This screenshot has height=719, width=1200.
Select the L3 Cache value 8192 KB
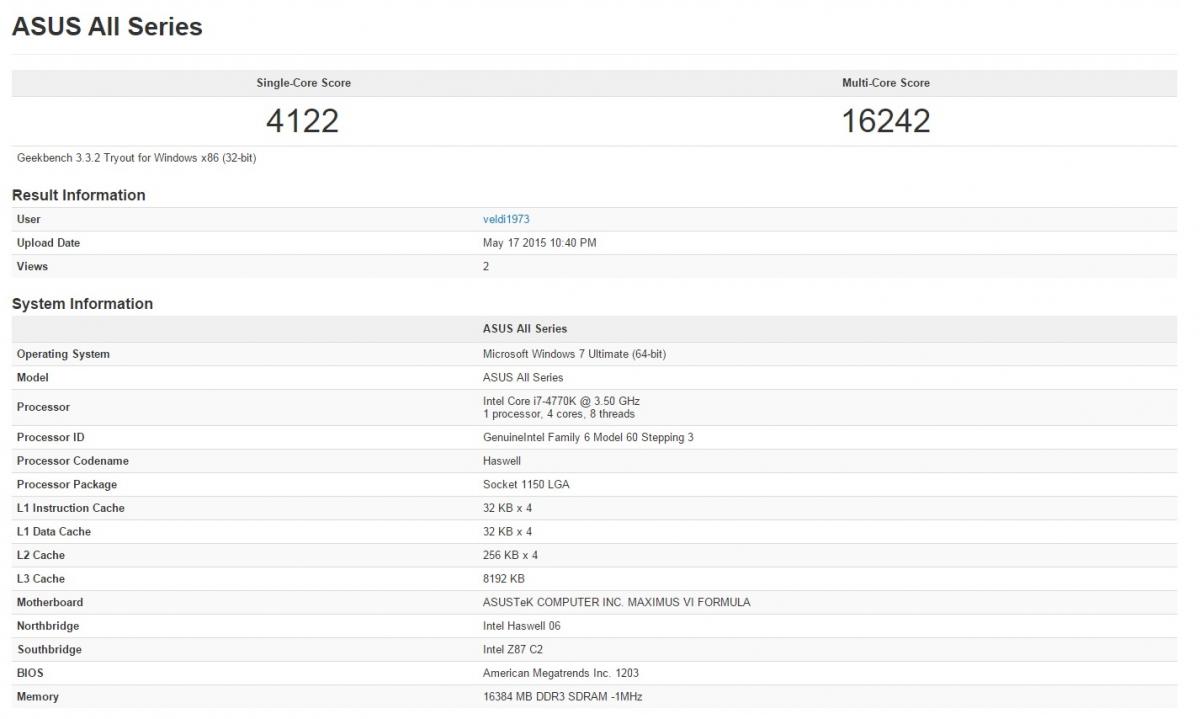pos(504,579)
